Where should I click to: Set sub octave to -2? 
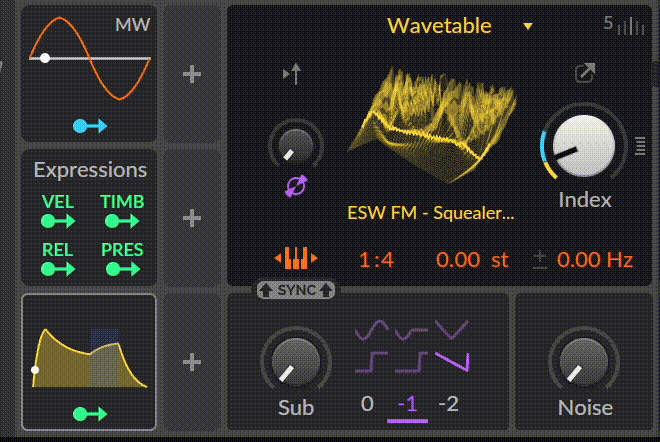click(x=449, y=405)
